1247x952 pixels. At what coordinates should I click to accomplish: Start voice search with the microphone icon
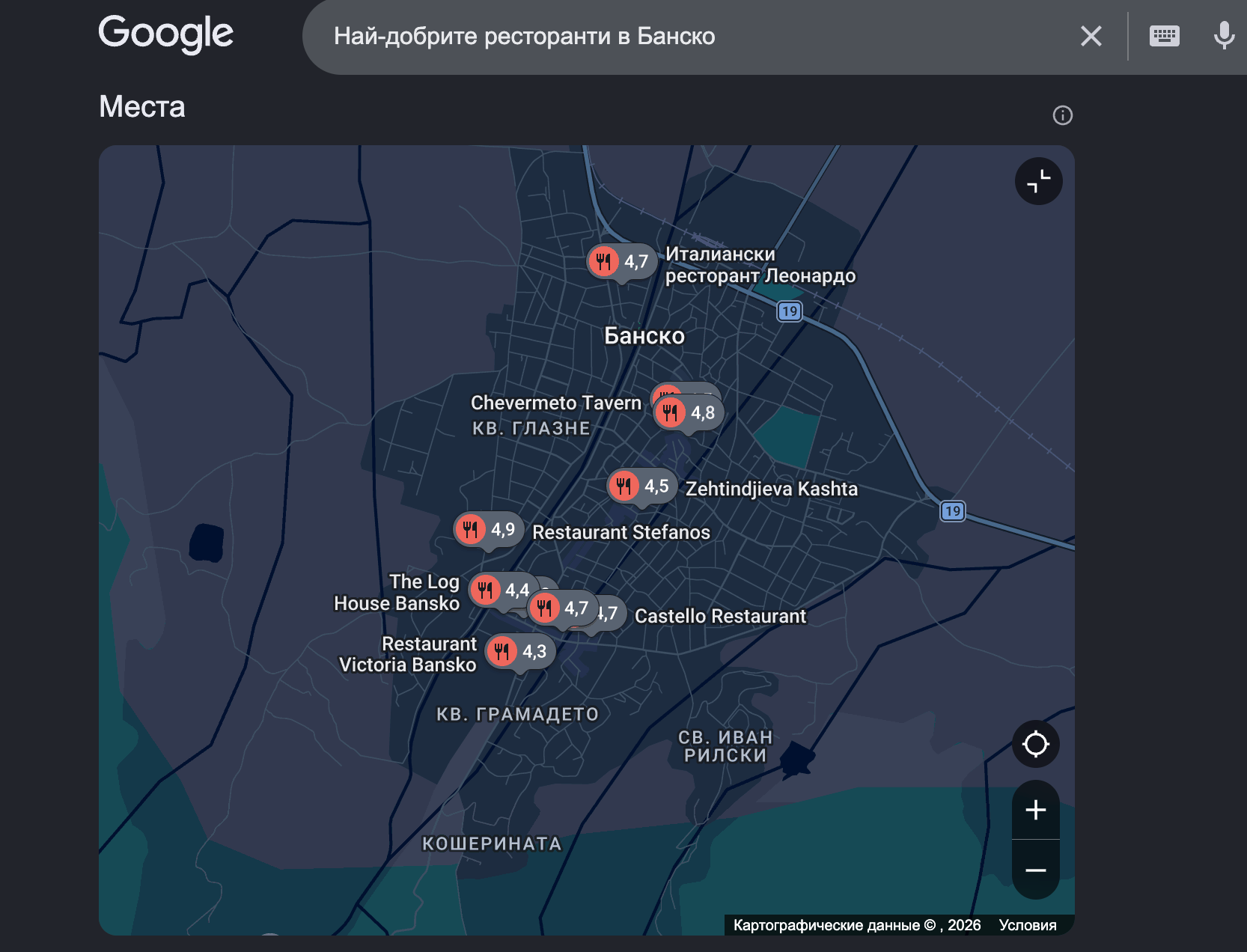(x=1224, y=36)
